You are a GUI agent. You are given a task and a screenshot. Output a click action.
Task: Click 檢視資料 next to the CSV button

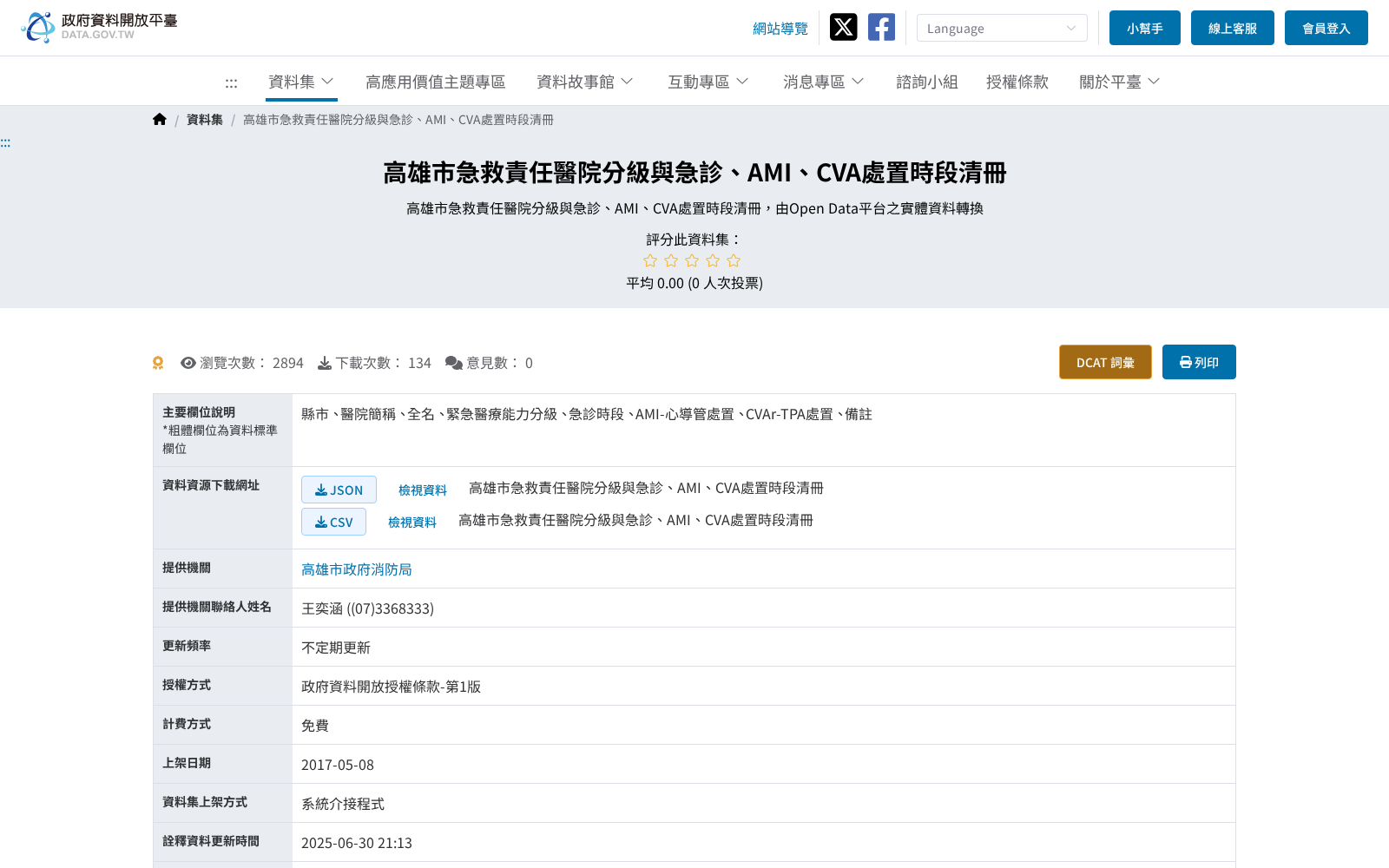click(412, 522)
